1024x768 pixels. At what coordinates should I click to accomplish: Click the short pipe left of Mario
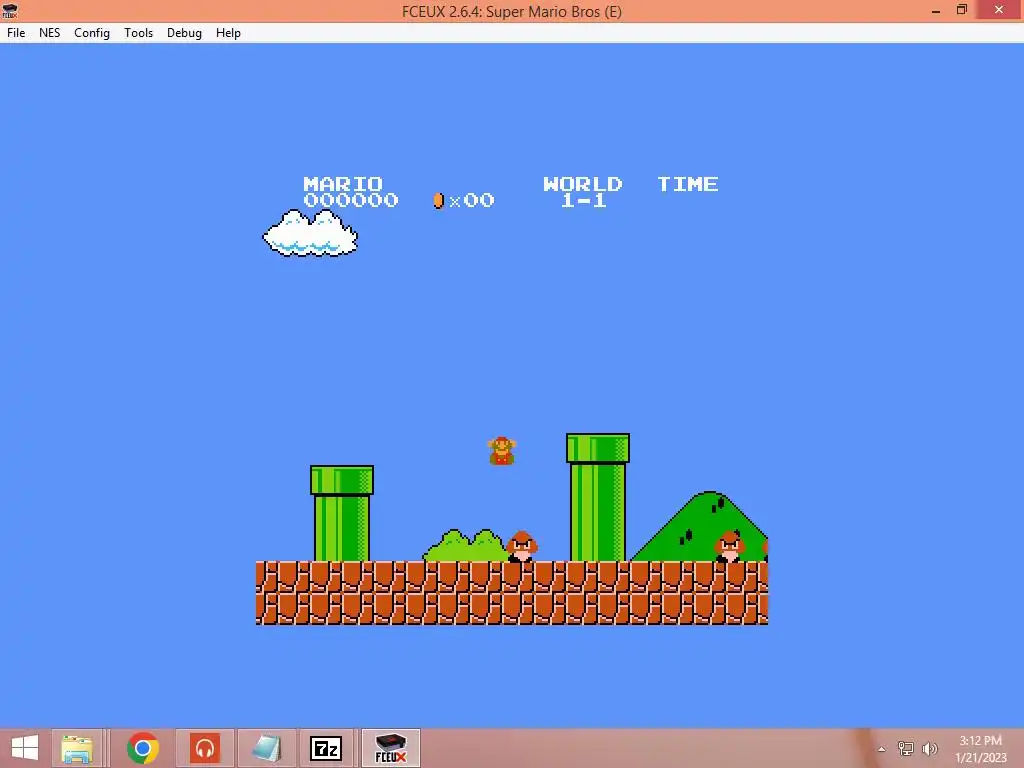pyautogui.click(x=342, y=513)
